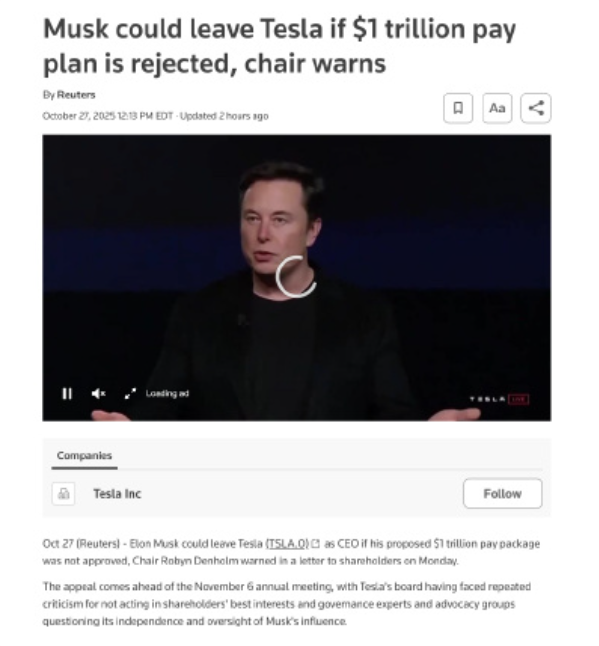The height and width of the screenshot is (646, 599).
Task: Open the TSLA.O ticker link
Action: point(288,544)
